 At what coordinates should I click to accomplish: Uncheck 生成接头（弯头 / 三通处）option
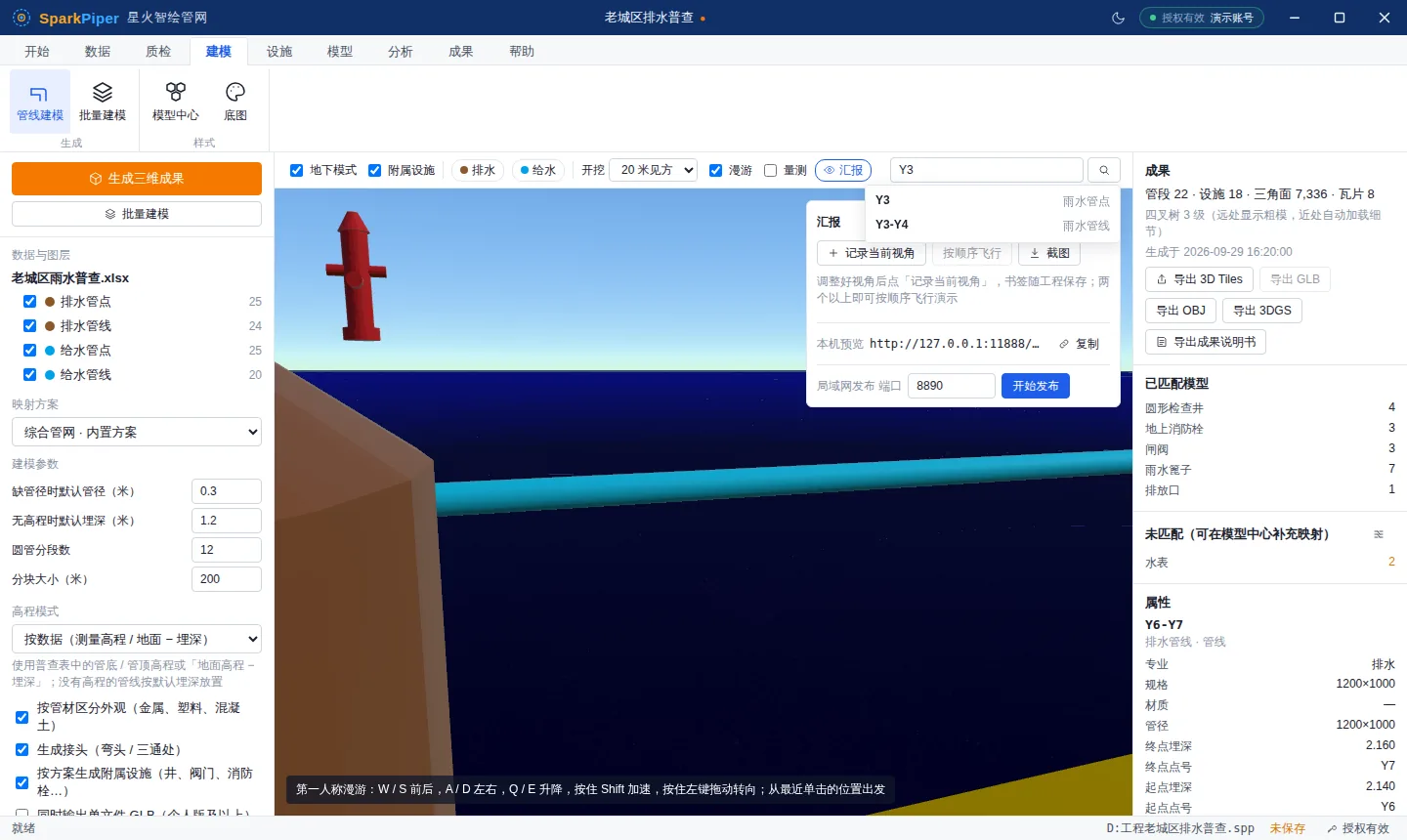[22, 750]
